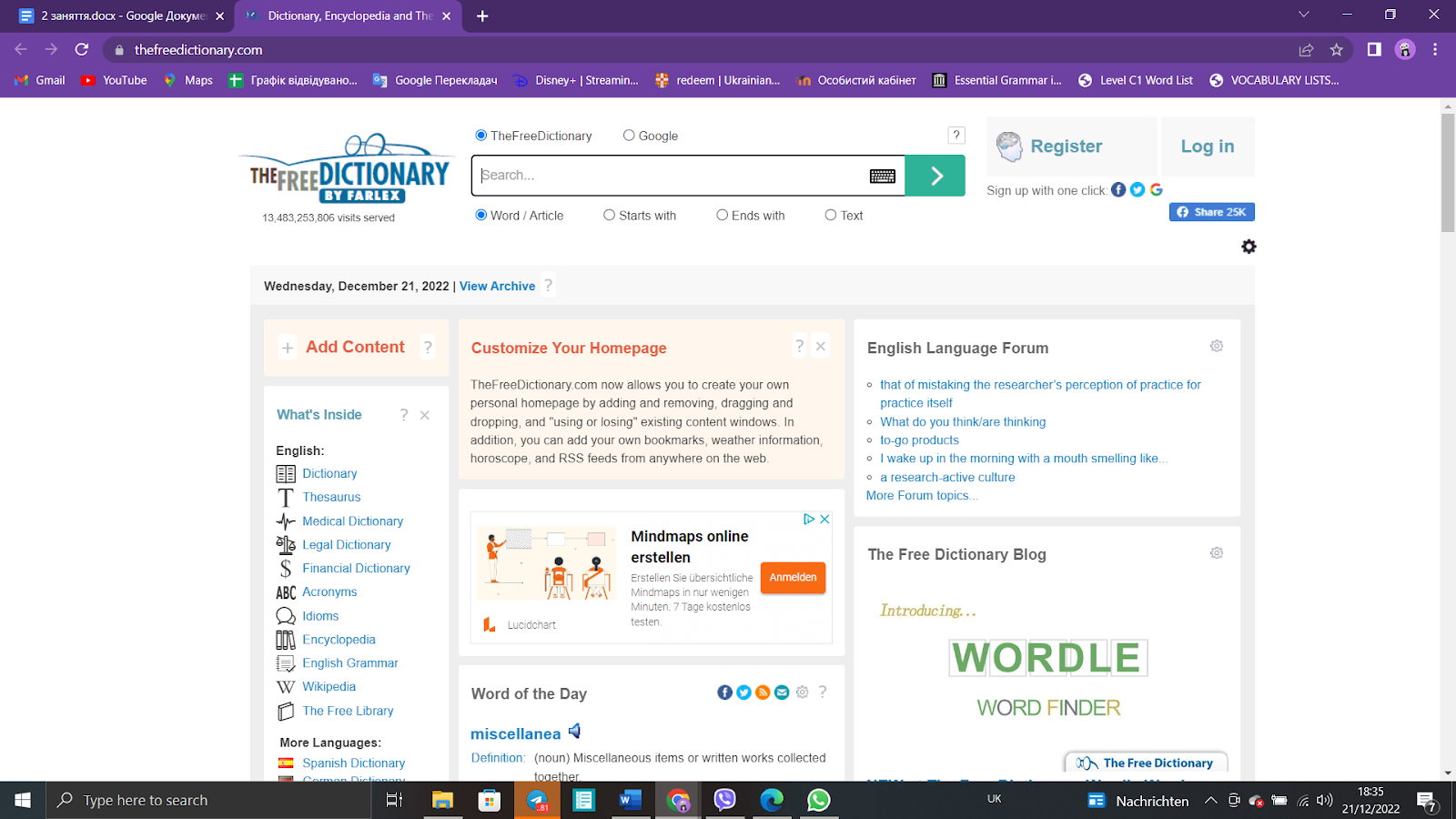Close the Dictionary, Encyclopedia tab

(x=446, y=16)
